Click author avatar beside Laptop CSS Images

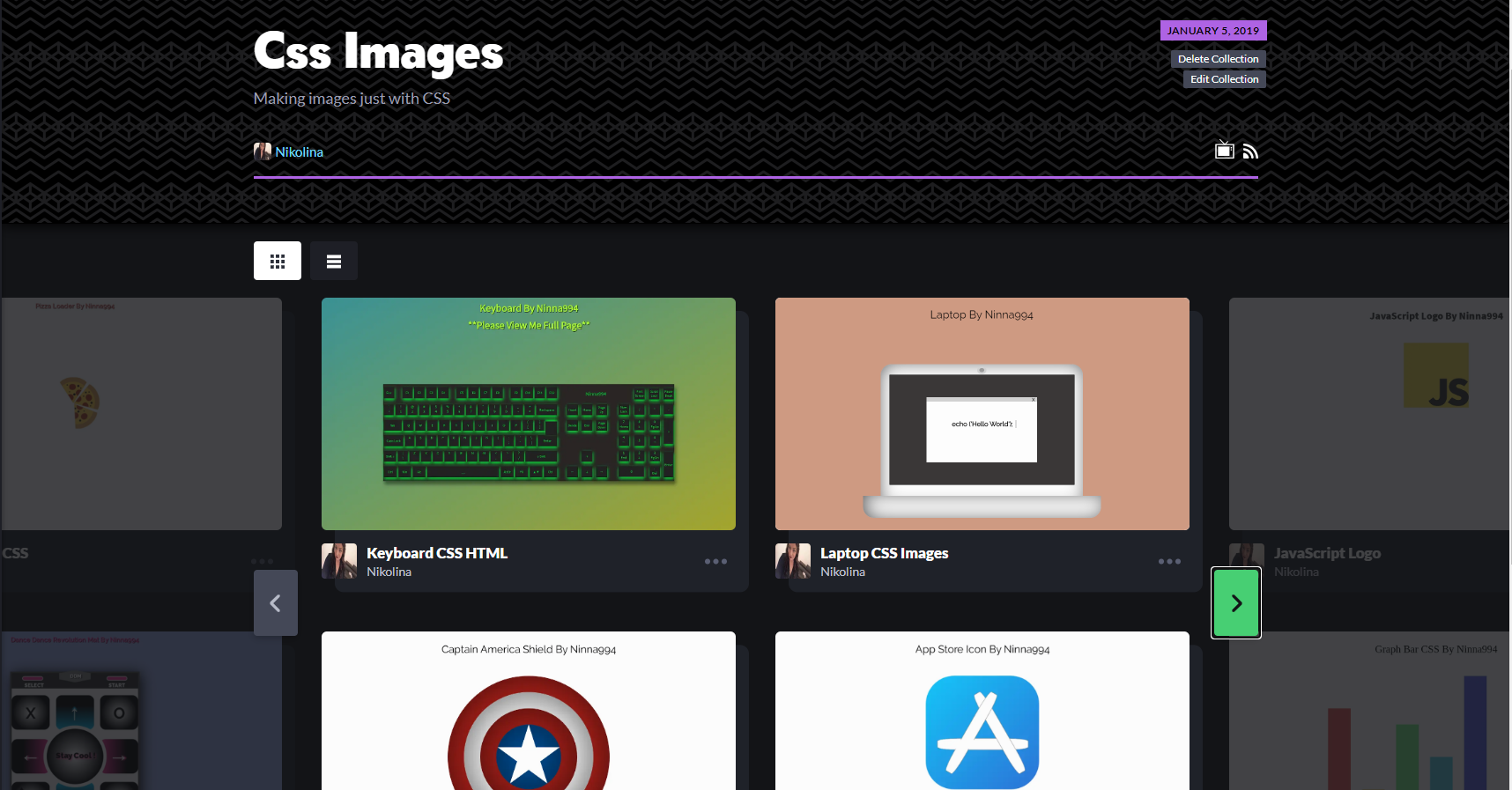coord(793,561)
